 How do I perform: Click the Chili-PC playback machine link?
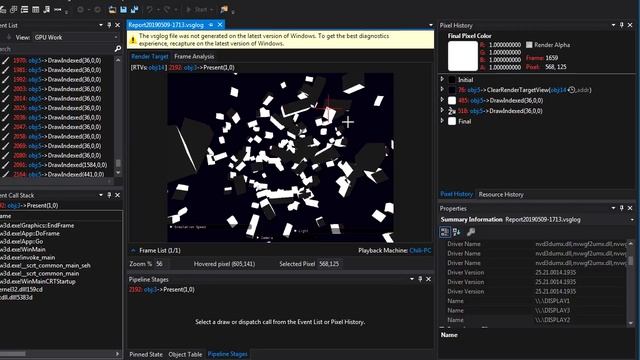click(x=420, y=250)
